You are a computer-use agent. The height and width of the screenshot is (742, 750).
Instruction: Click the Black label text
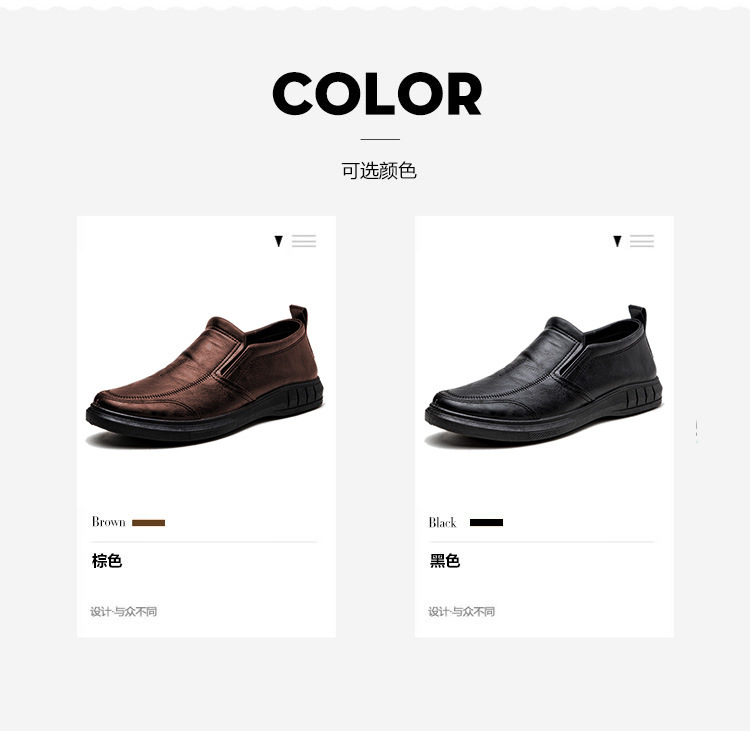442,522
